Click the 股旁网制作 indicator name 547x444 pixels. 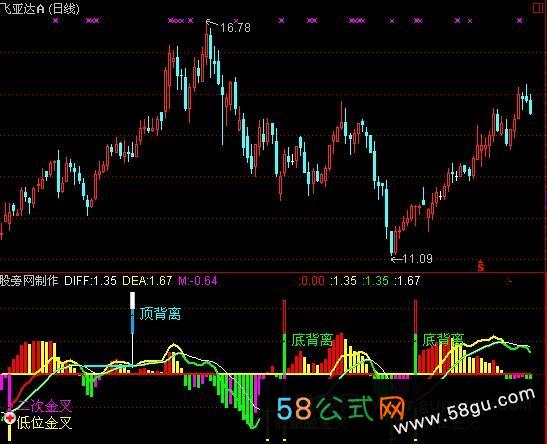(29, 281)
